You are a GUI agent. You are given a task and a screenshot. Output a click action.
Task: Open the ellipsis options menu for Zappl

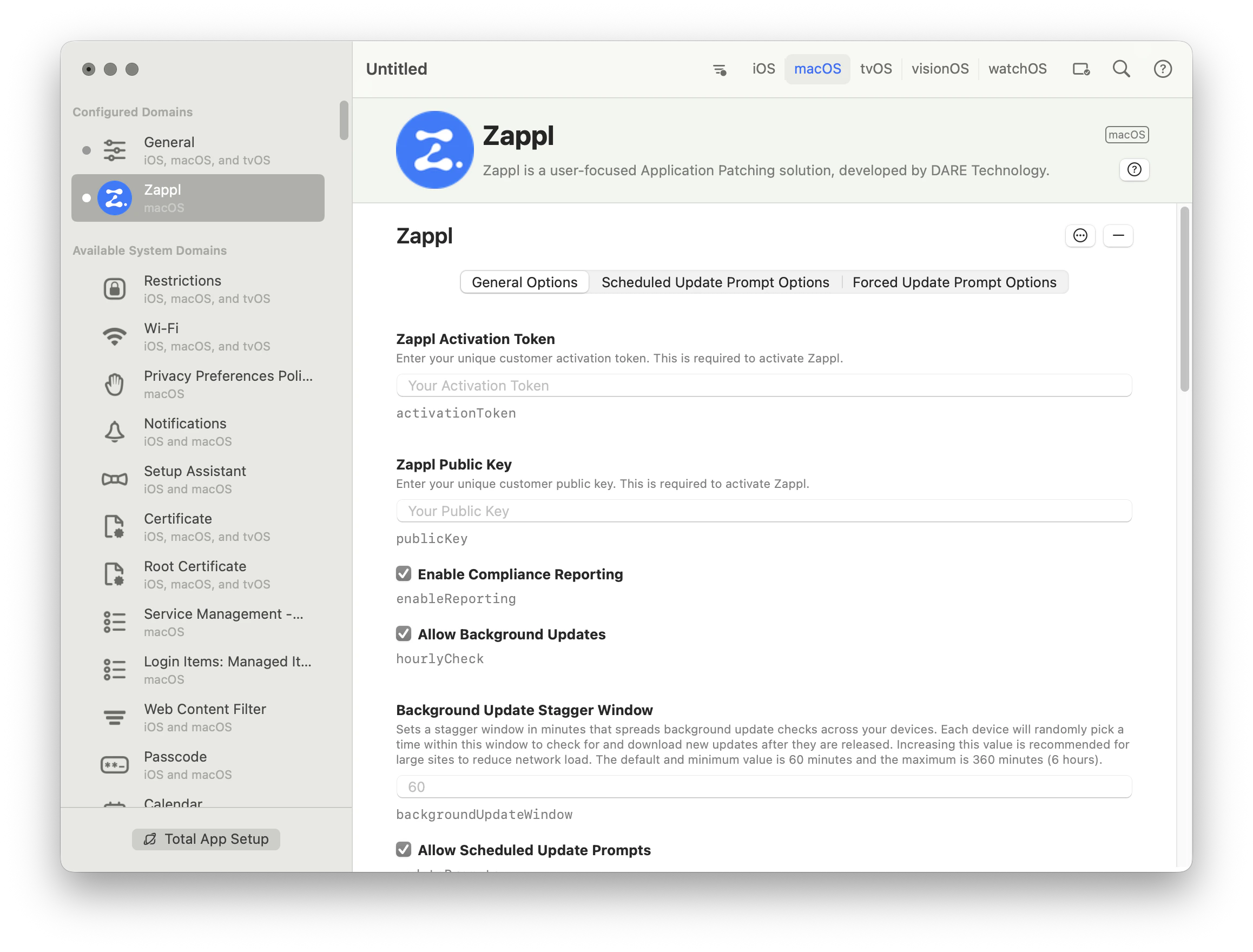tap(1079, 236)
